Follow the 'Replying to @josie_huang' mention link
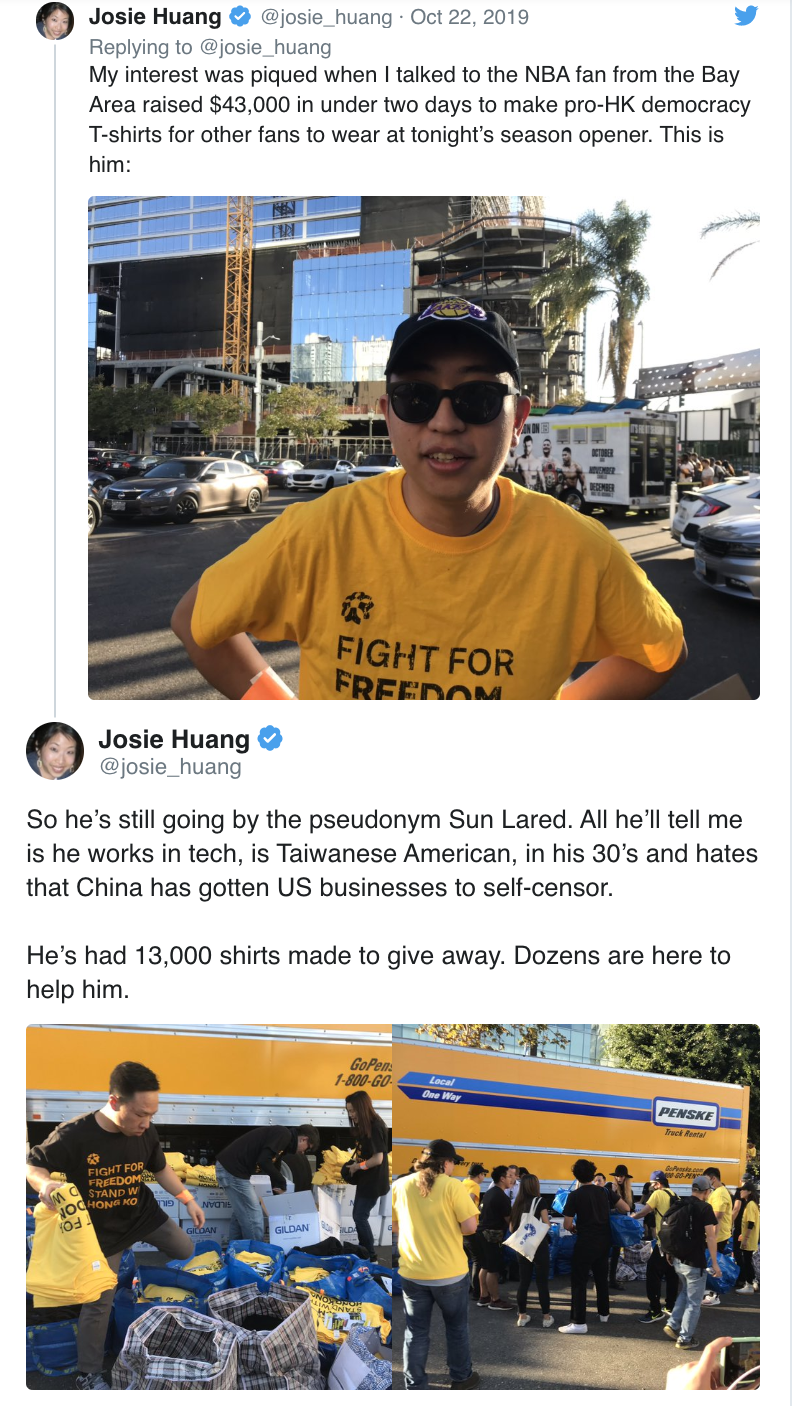 pyautogui.click(x=210, y=47)
